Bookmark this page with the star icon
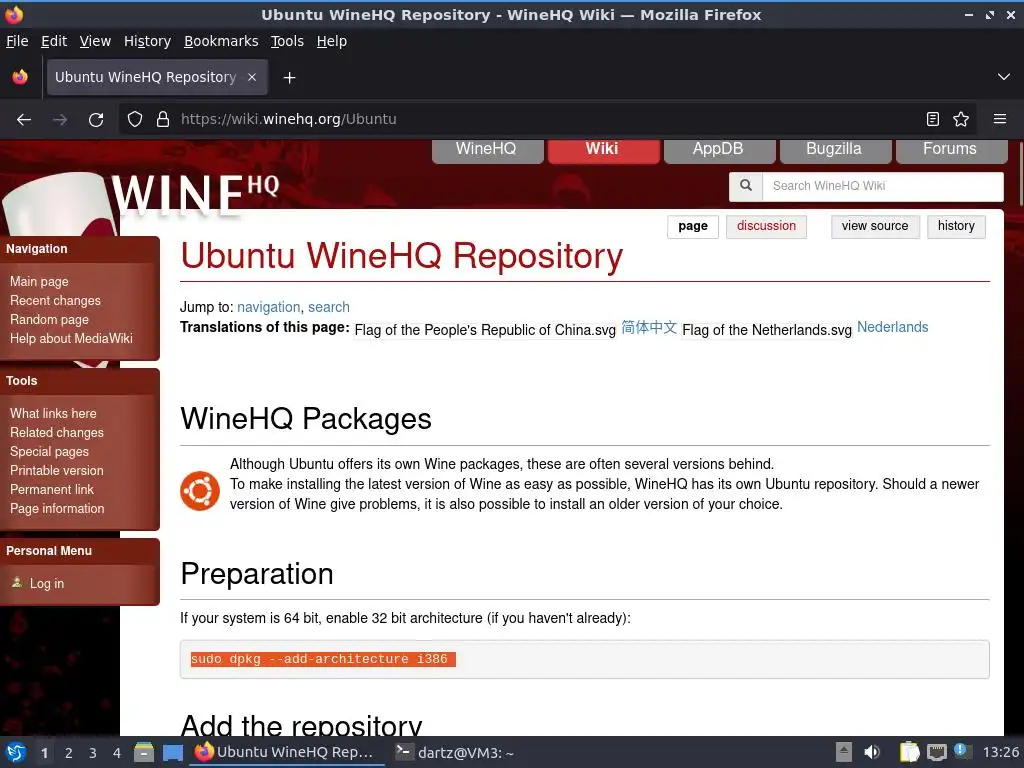This screenshot has width=1024, height=768. pos(961,120)
